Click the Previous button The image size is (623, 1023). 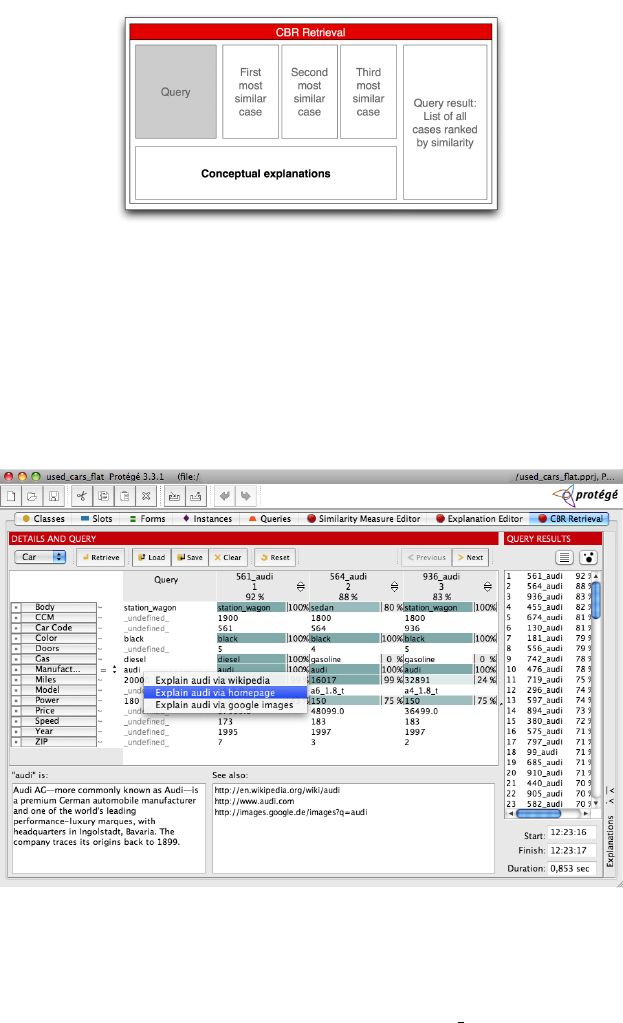(425, 557)
